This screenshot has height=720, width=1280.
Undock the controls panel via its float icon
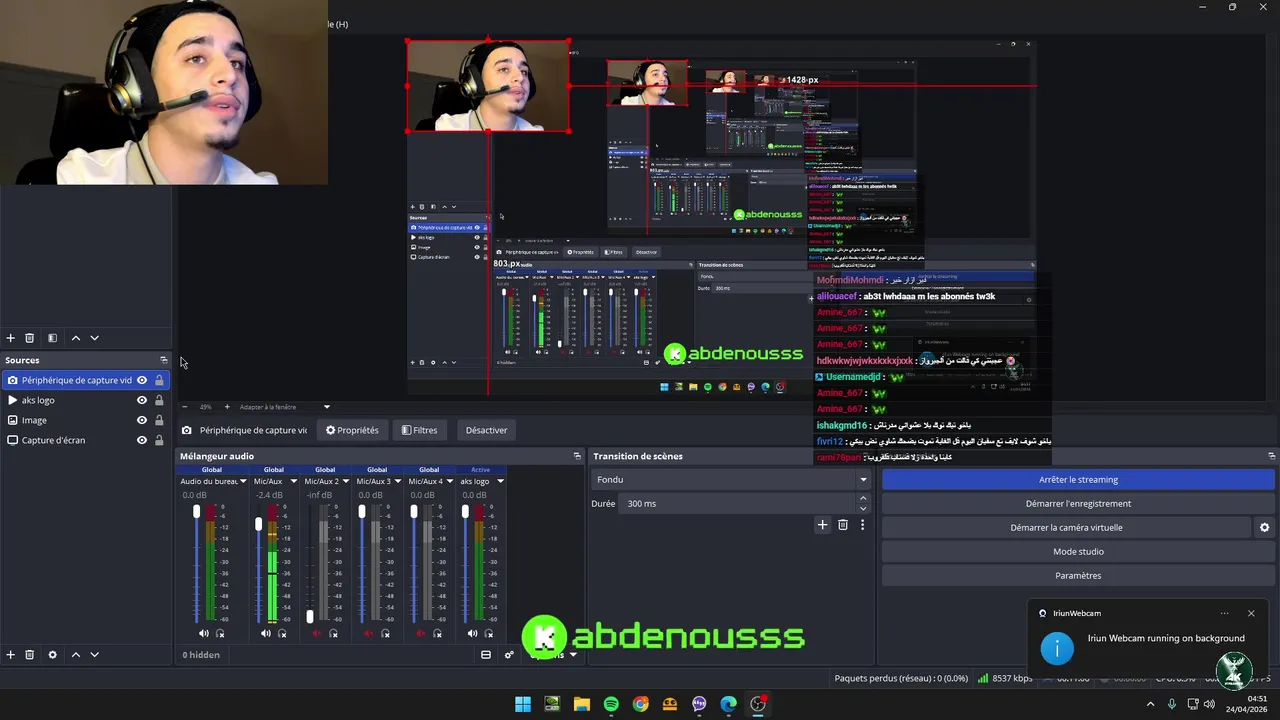[1271, 456]
